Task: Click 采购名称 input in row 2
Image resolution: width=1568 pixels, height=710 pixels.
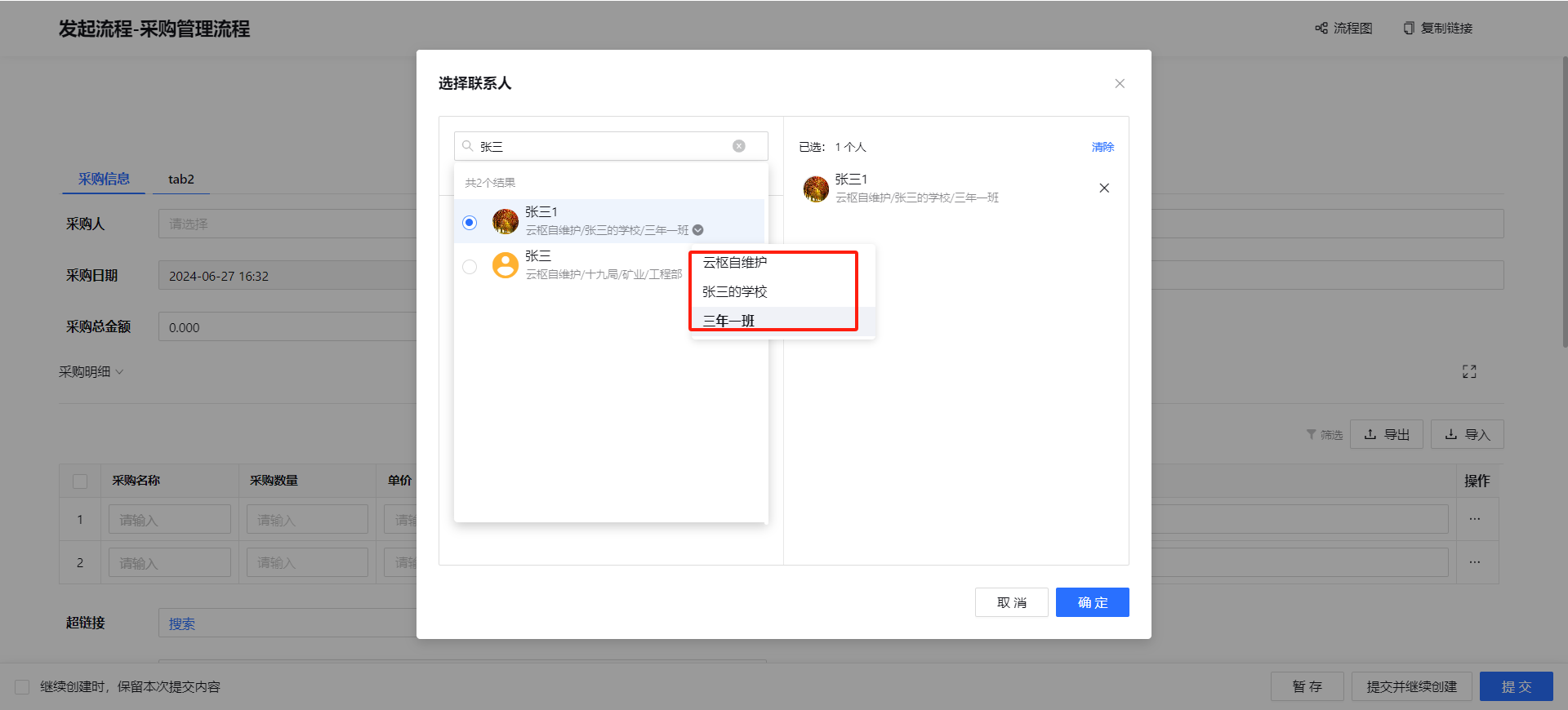Action: point(170,562)
